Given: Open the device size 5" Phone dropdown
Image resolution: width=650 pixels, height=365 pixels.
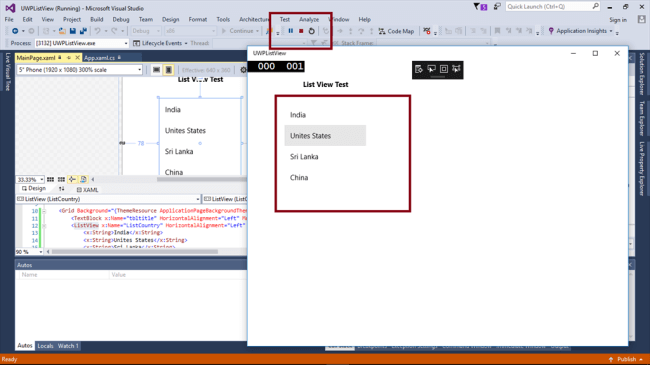Looking at the screenshot, I should (80, 70).
